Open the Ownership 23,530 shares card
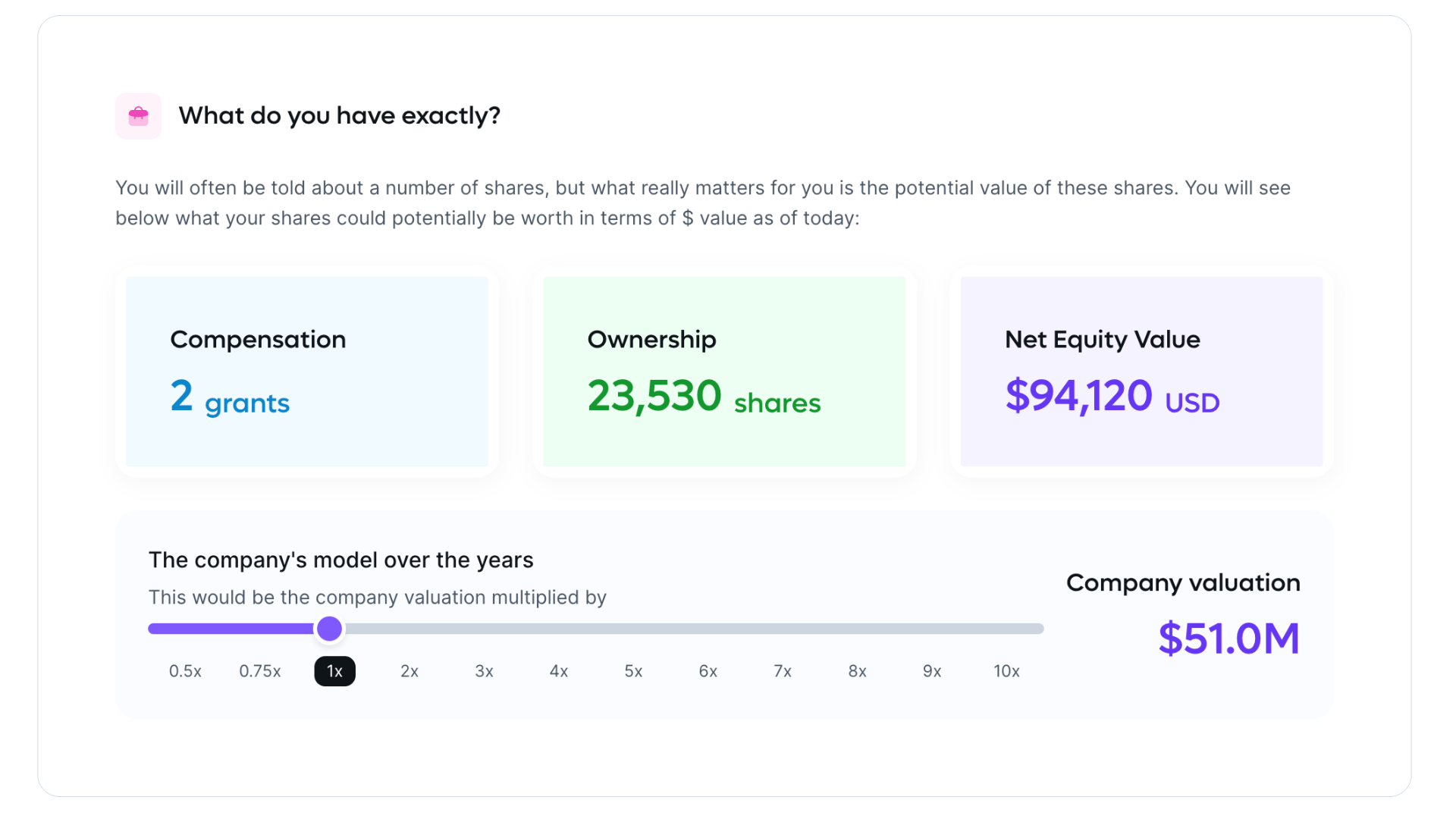This screenshot has width=1456, height=819. click(x=724, y=372)
